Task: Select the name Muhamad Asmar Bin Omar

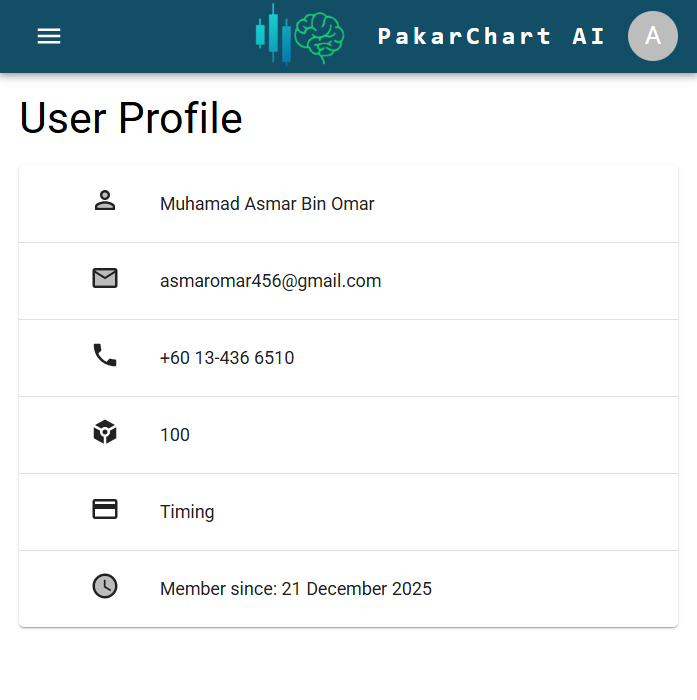Action: [267, 204]
